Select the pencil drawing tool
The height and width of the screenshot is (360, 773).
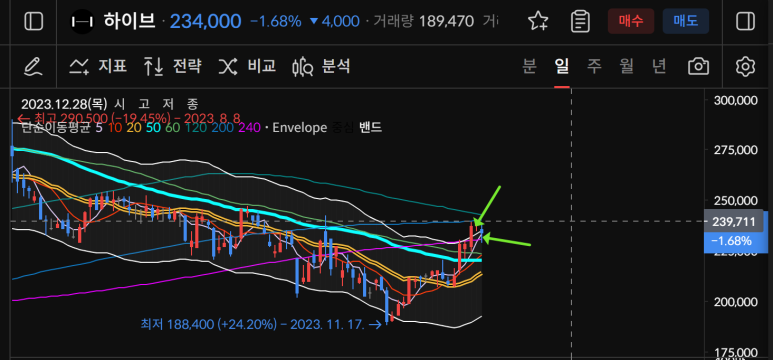pyautogui.click(x=33, y=66)
